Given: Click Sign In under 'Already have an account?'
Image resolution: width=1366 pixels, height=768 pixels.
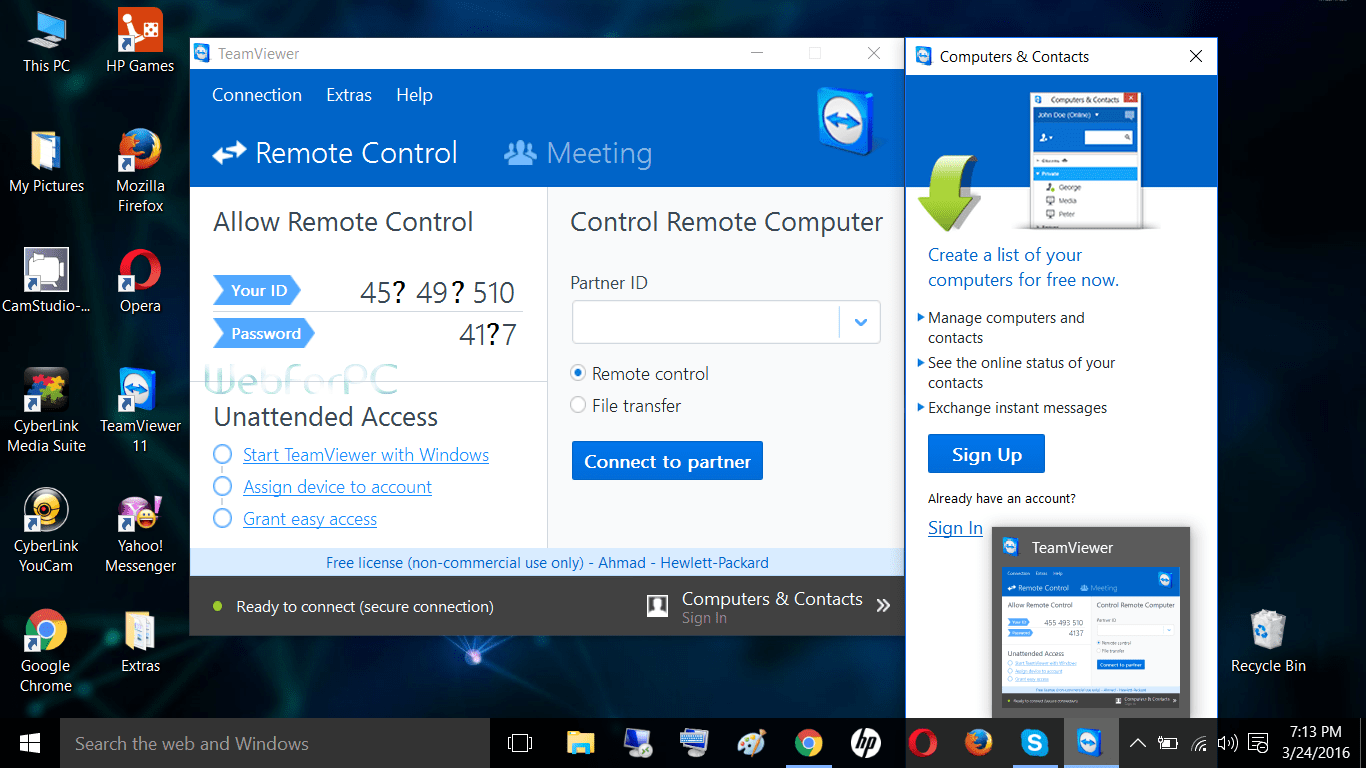Looking at the screenshot, I should (955, 528).
